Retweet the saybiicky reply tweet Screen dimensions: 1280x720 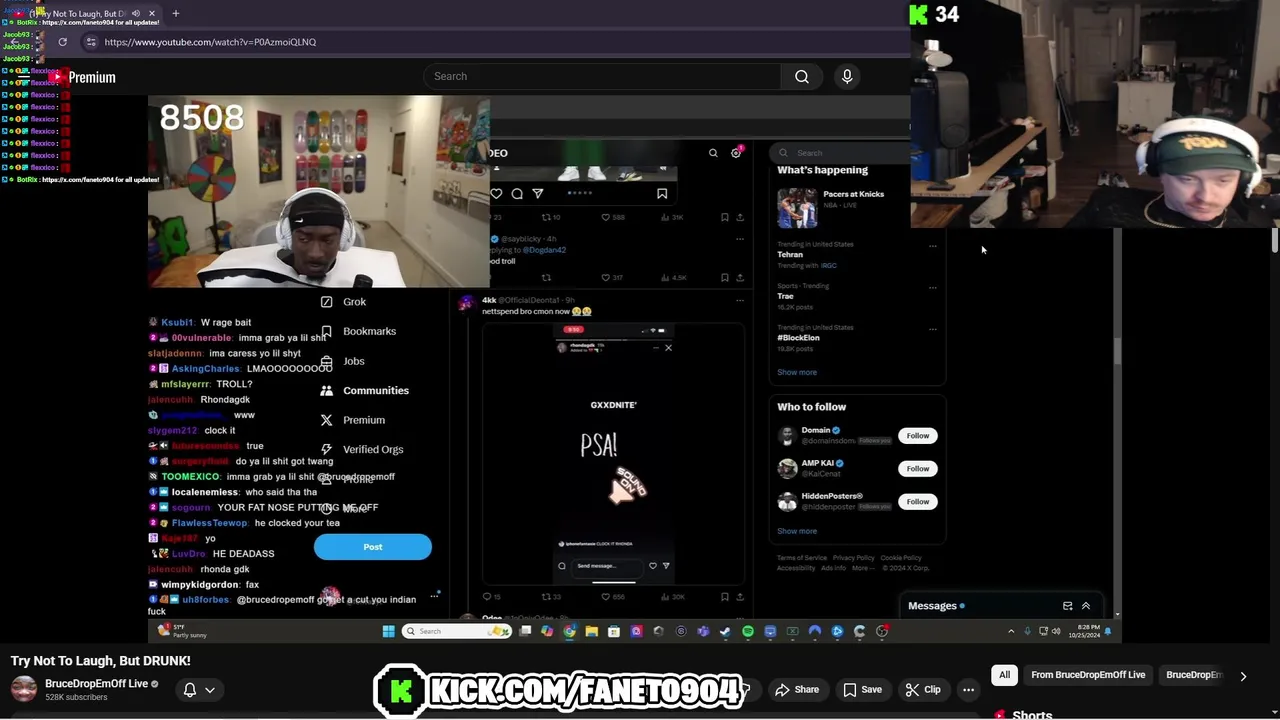click(x=546, y=278)
